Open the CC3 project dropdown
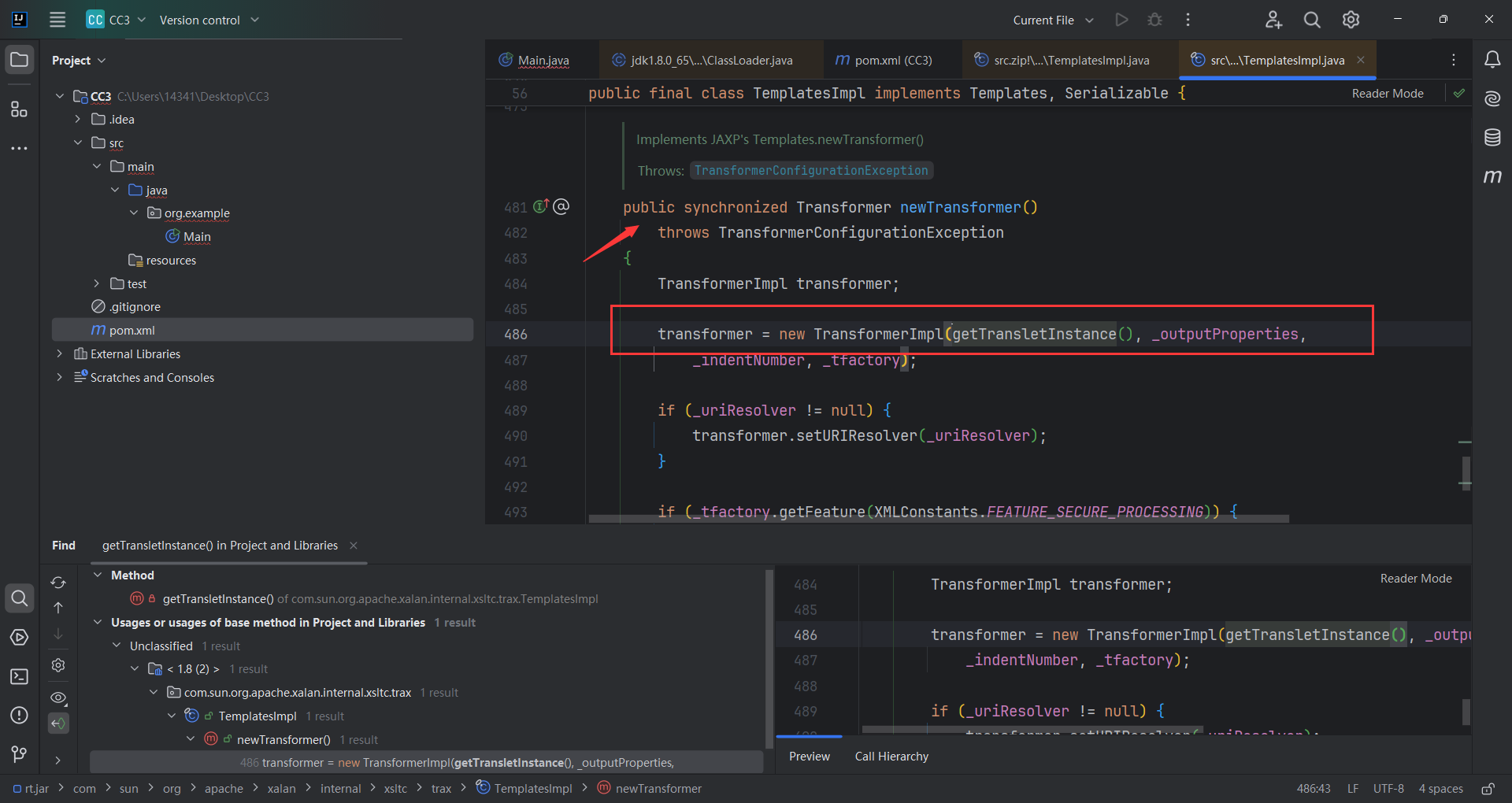 pyautogui.click(x=117, y=20)
